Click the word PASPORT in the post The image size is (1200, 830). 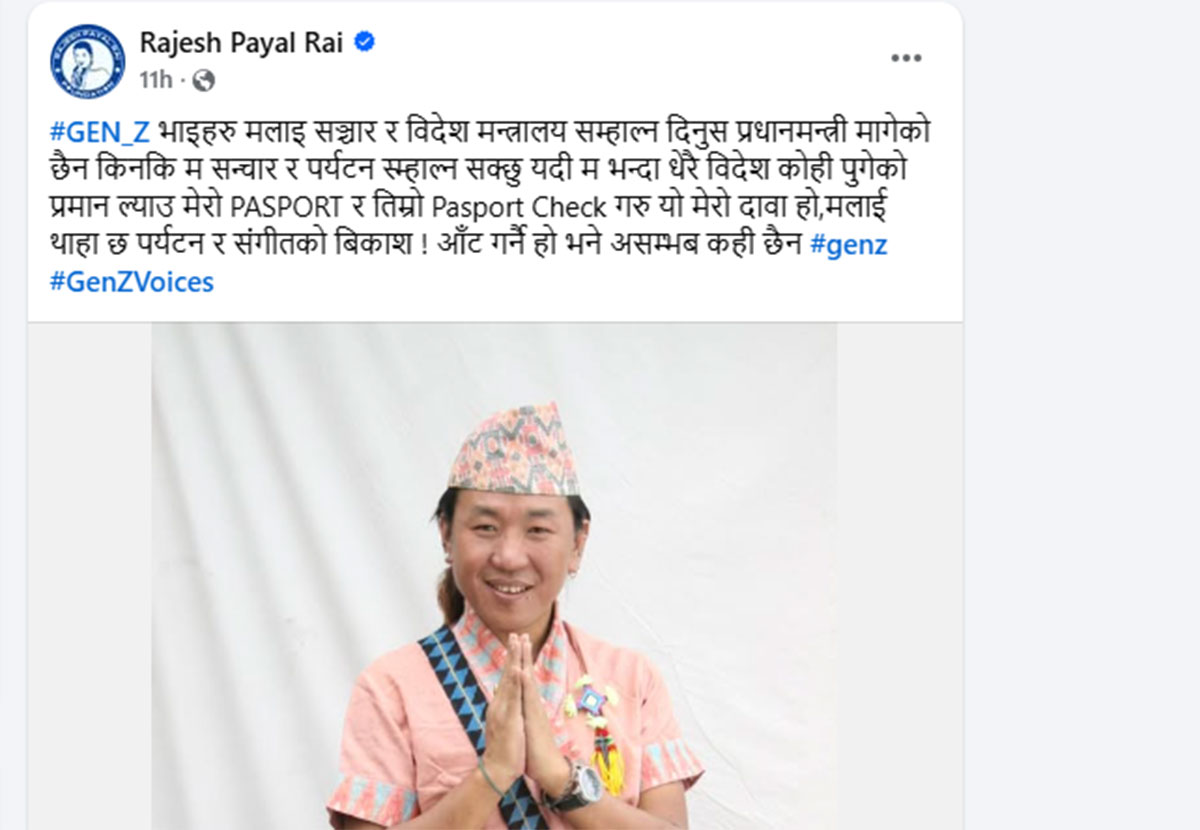pyautogui.click(x=286, y=207)
